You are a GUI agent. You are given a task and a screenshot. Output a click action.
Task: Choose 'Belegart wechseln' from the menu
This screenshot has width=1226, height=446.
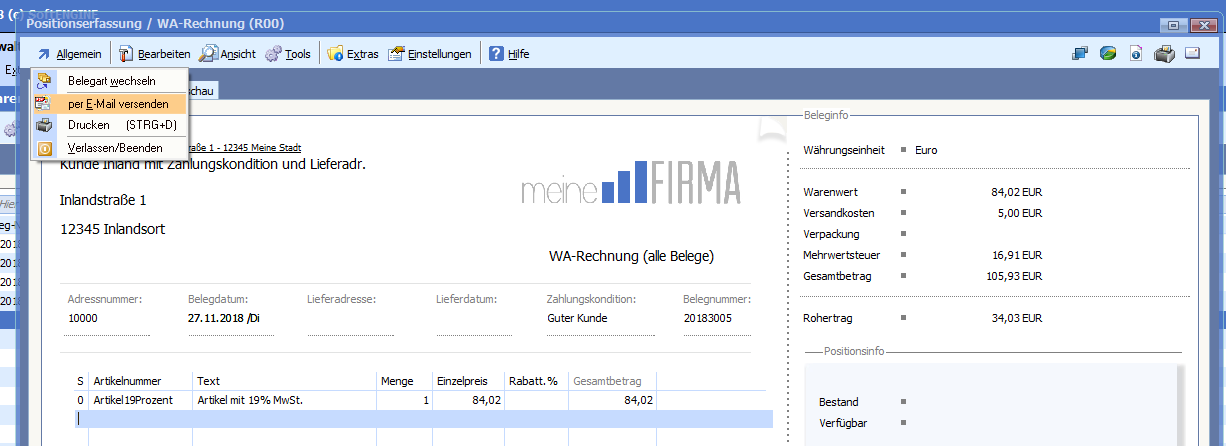(x=111, y=80)
